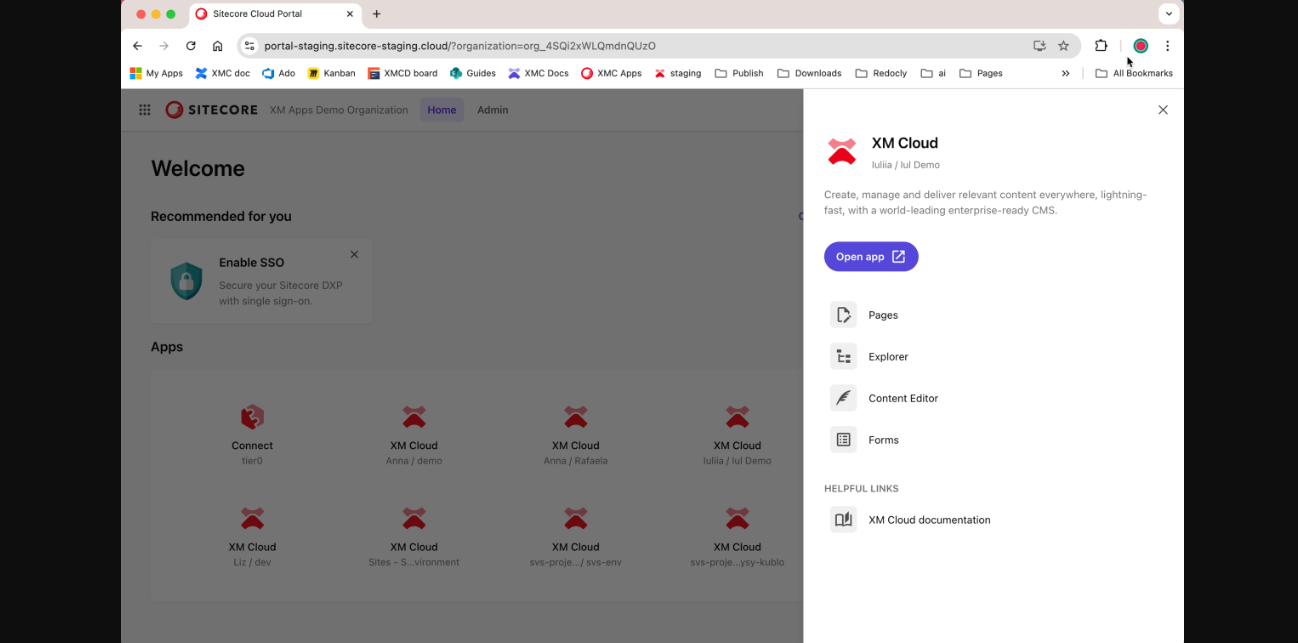1298x643 pixels.
Task: Click the Enable SSO shield icon
Action: tap(186, 281)
